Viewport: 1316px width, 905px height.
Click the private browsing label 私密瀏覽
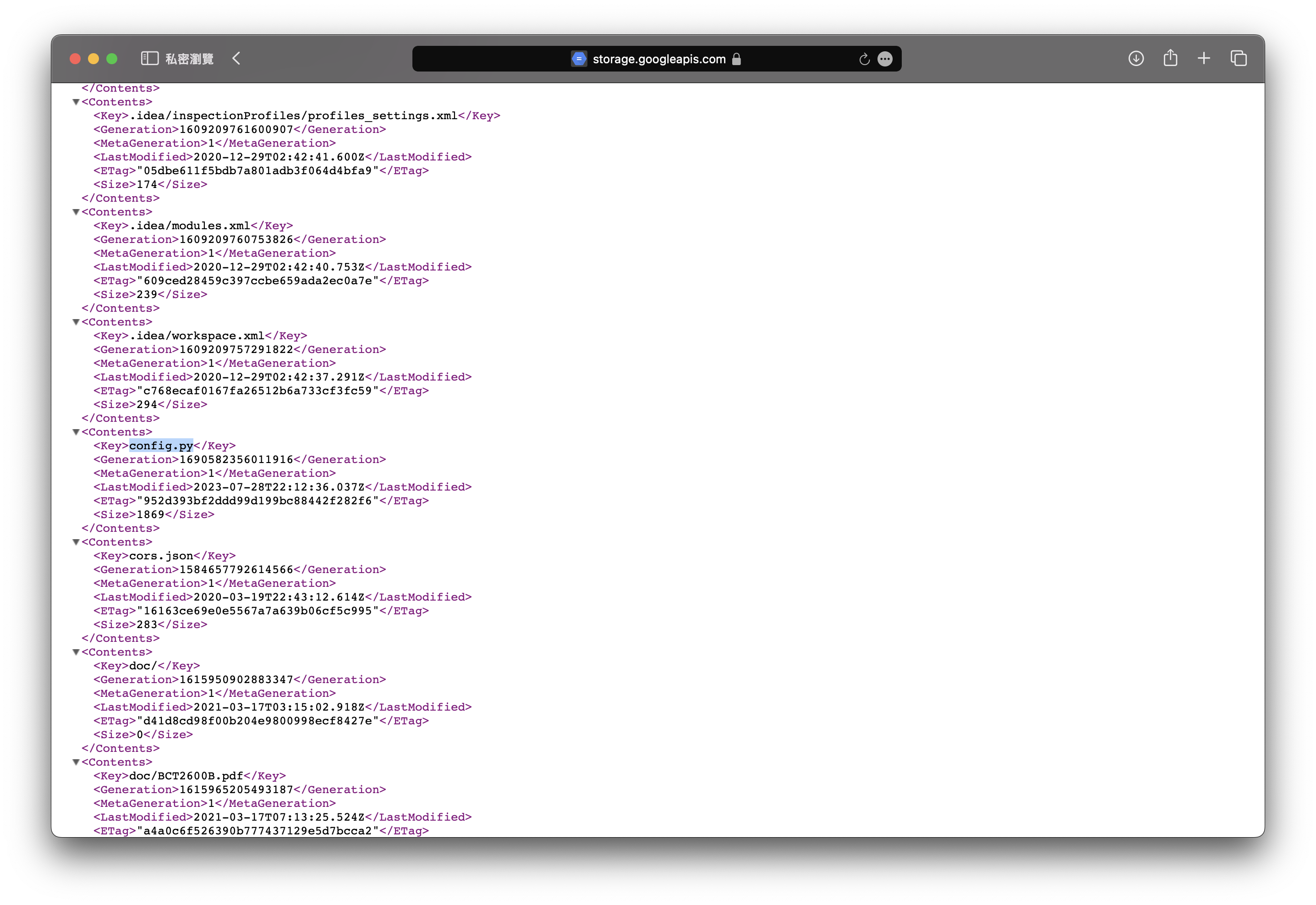coord(189,59)
